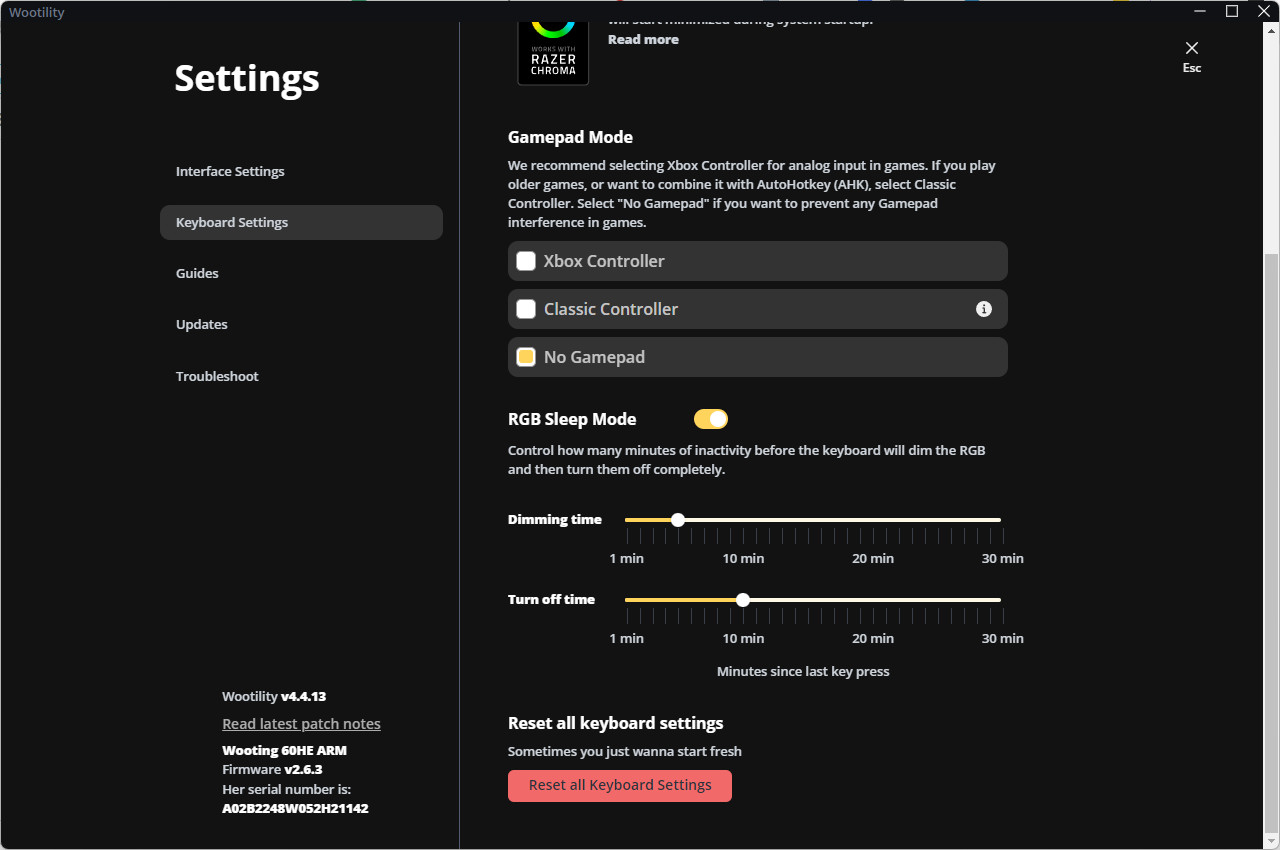Toggle the RGB Sleep Mode switch

(711, 419)
